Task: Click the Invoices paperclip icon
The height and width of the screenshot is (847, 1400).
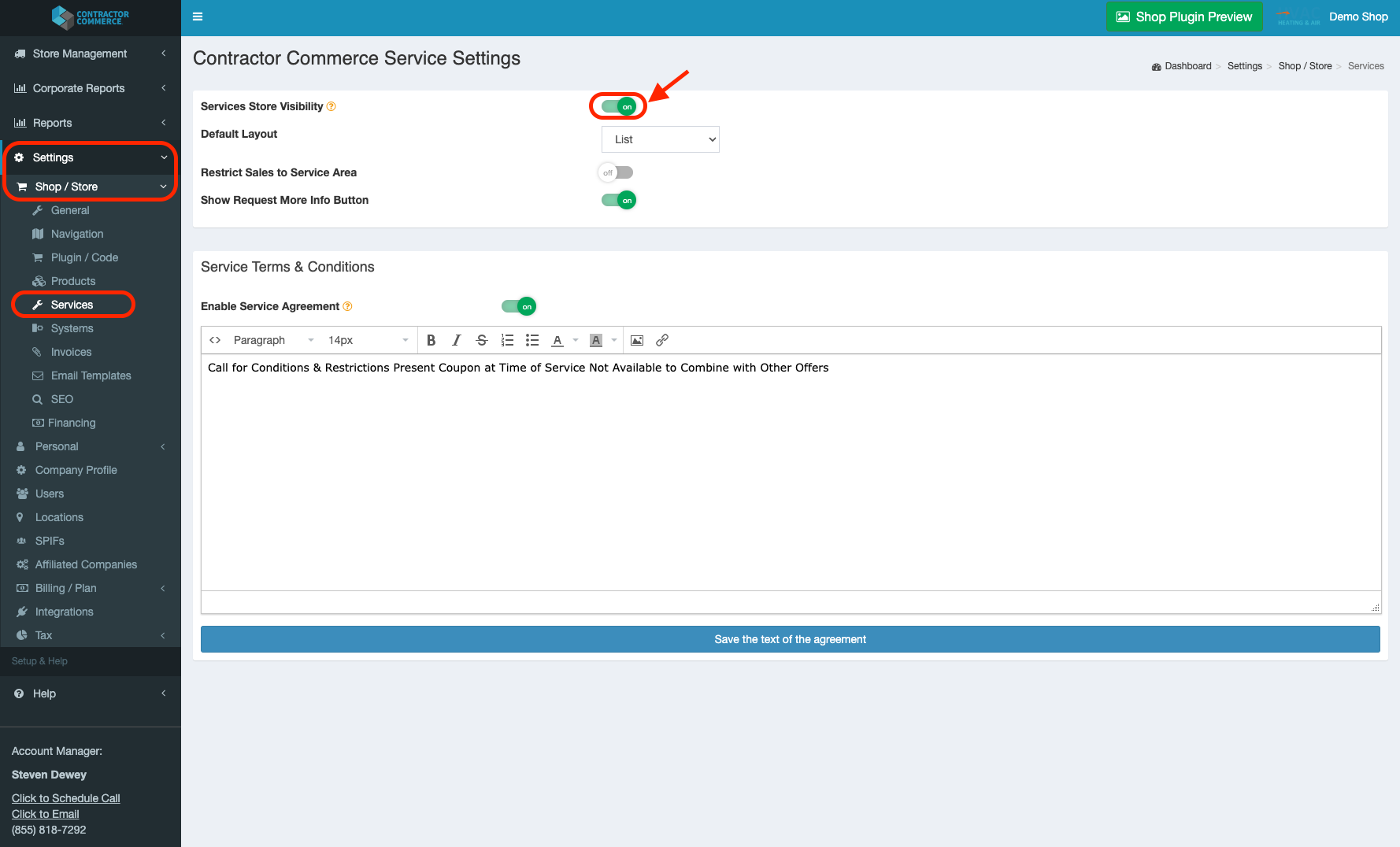Action: pyautogui.click(x=36, y=352)
